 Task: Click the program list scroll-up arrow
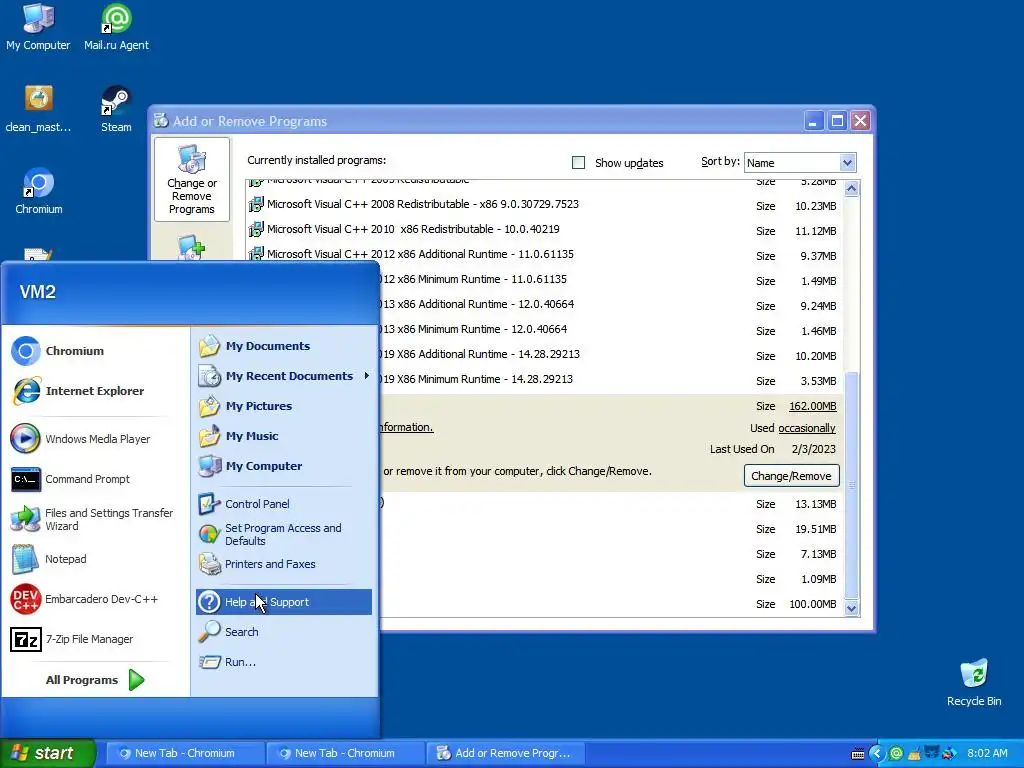pos(851,189)
